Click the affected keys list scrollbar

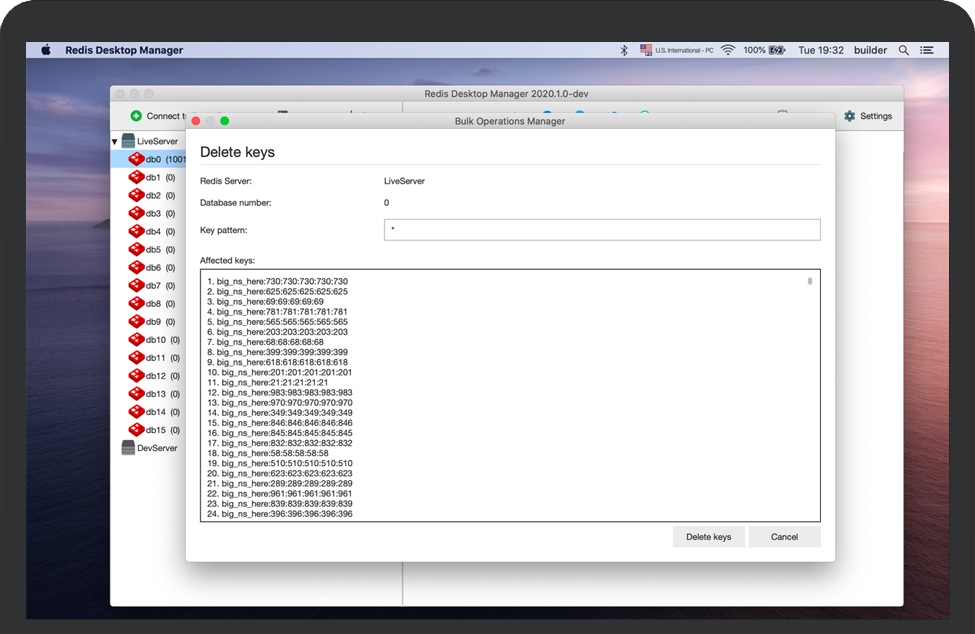(x=810, y=282)
